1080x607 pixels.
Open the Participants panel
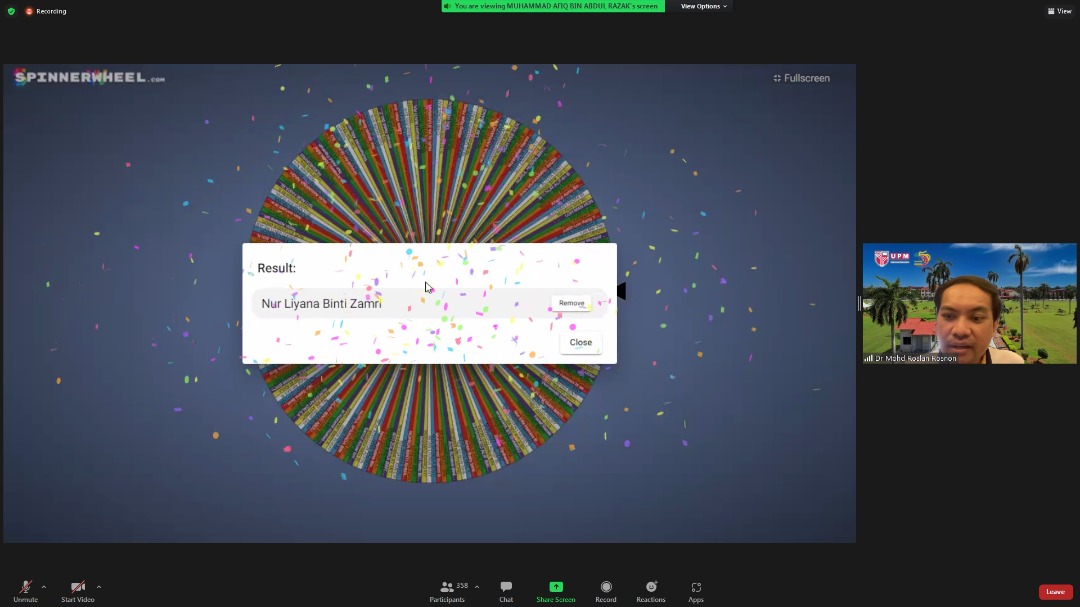[448, 590]
